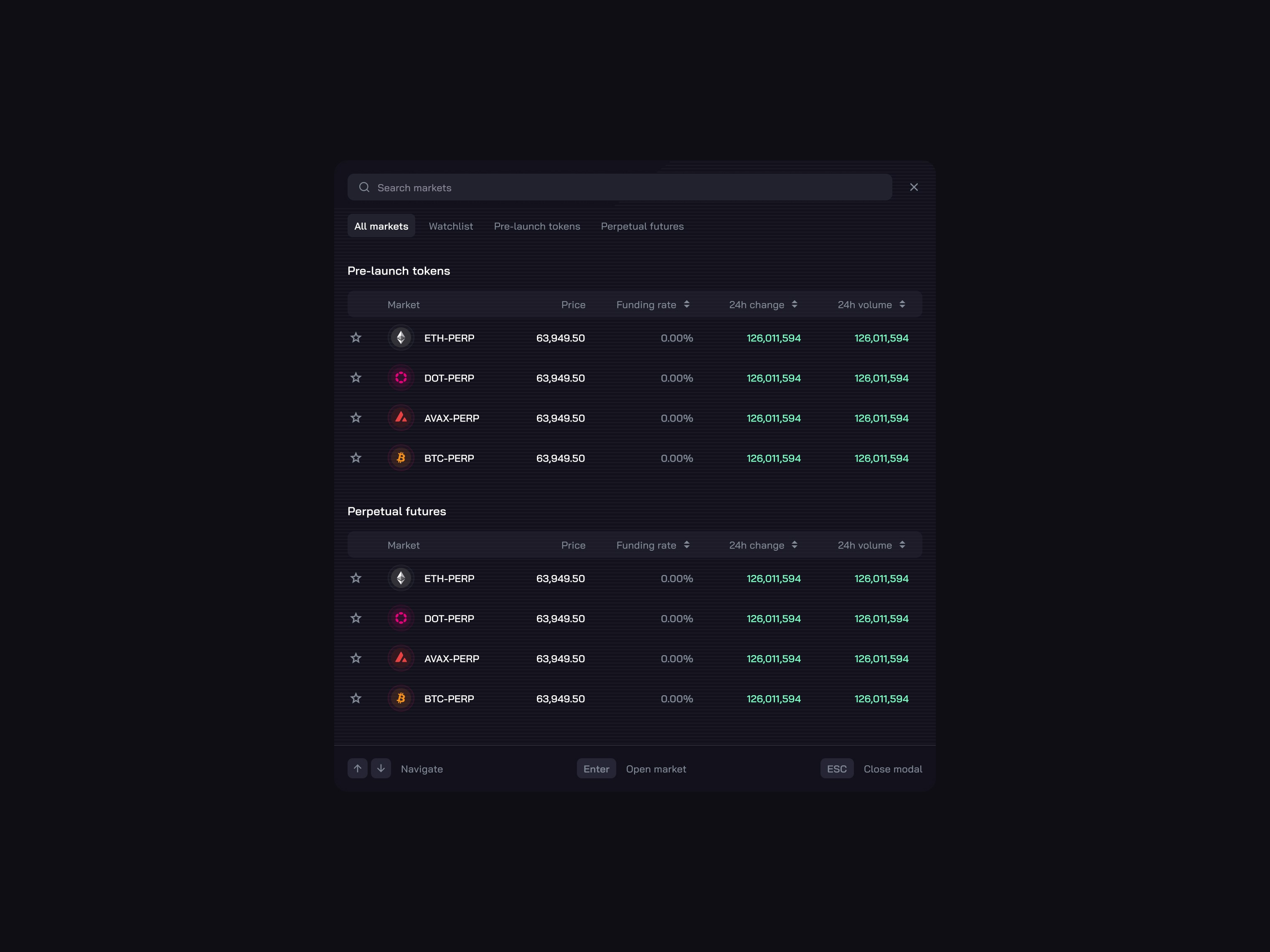Image resolution: width=1270 pixels, height=952 pixels.
Task: Select the AVAX logo in Pre-launch tokens
Action: point(401,418)
